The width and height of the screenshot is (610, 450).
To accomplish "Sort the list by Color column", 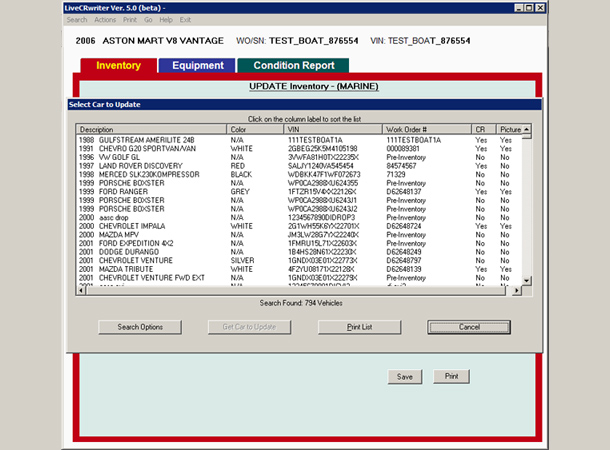I will pyautogui.click(x=255, y=130).
